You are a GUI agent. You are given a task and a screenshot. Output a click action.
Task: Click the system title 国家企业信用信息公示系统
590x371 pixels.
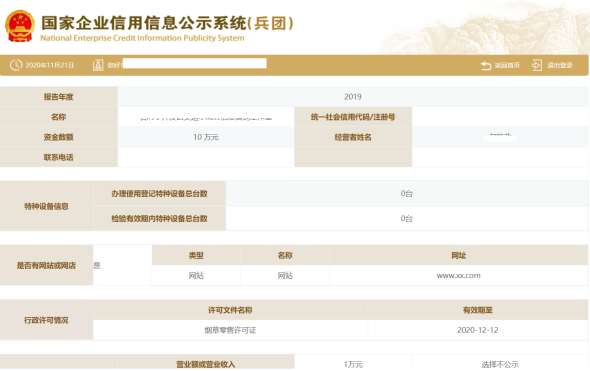[144, 23]
